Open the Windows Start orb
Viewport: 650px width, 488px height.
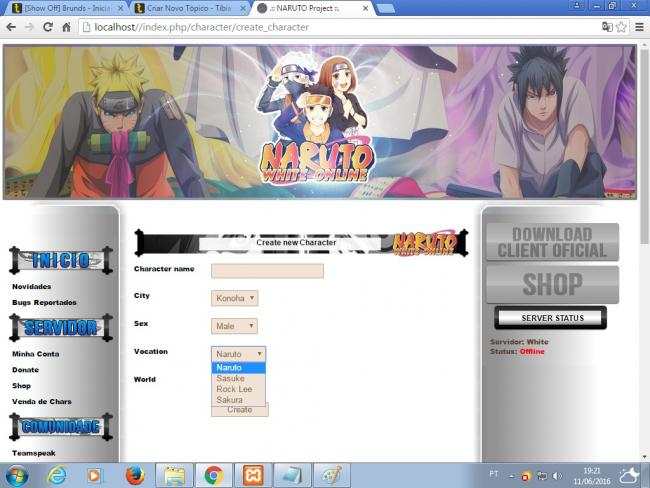point(17,476)
